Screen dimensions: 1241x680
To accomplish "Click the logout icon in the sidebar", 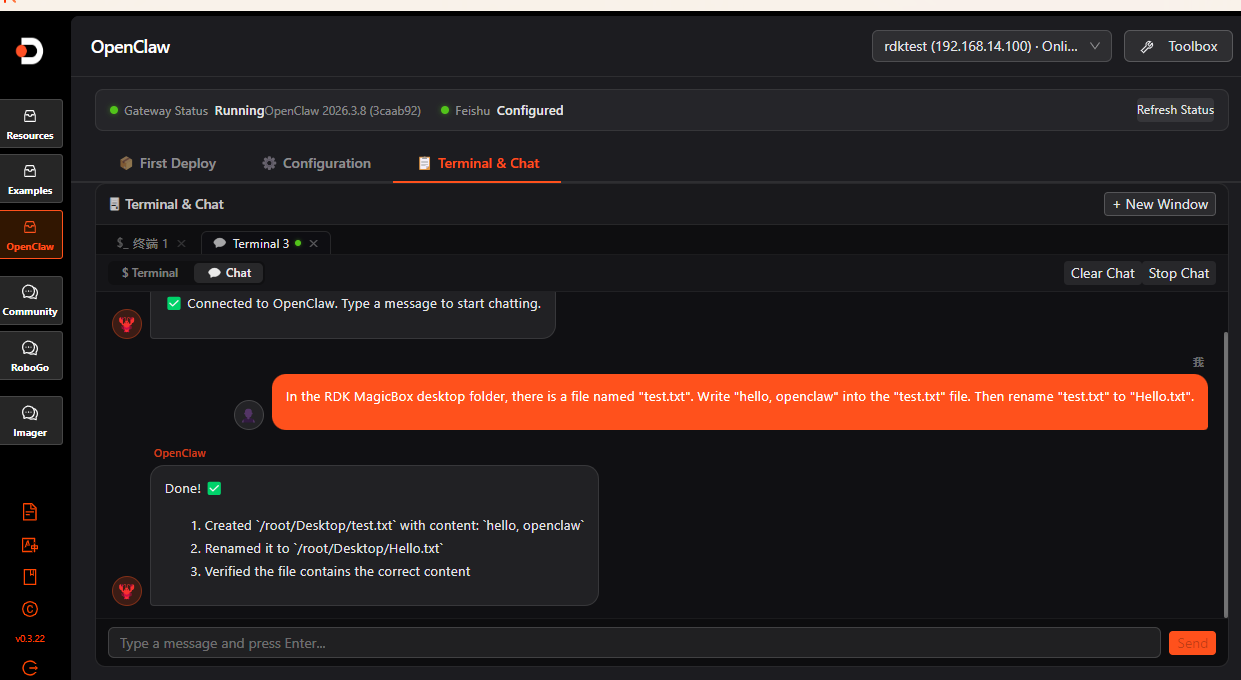I will 30,667.
